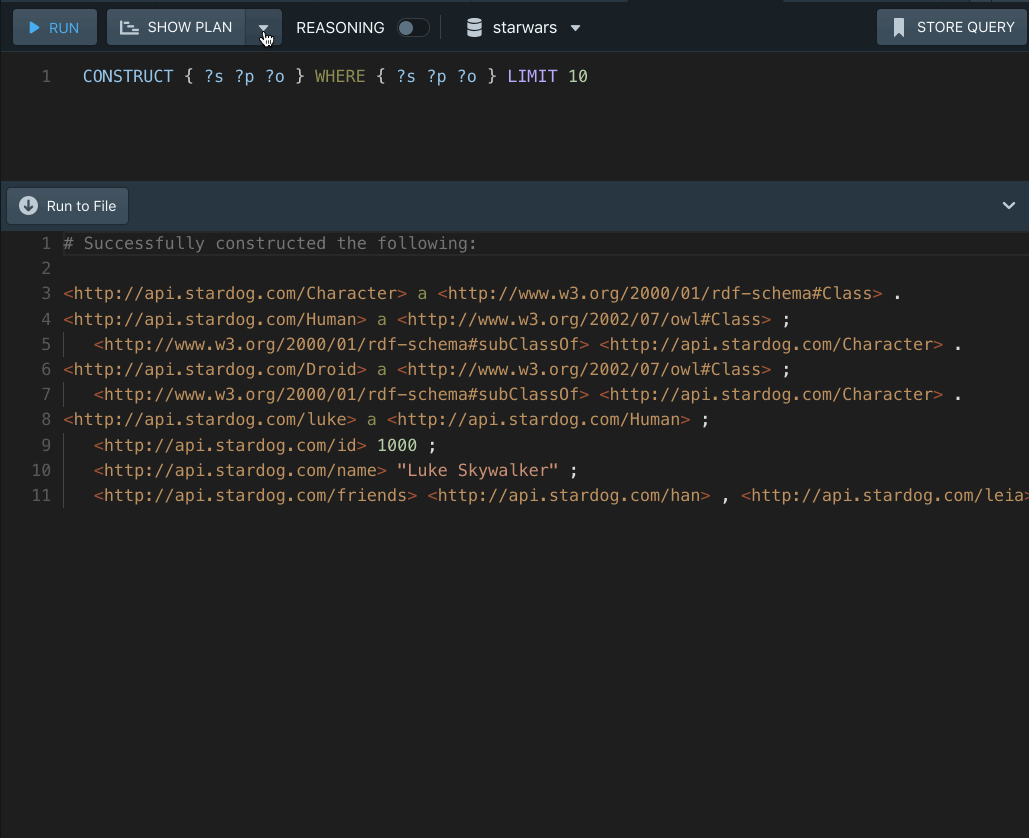1029x838 pixels.
Task: Click the api.stardog.com/Droid URI on line 6
Action: pyautogui.click(x=215, y=369)
